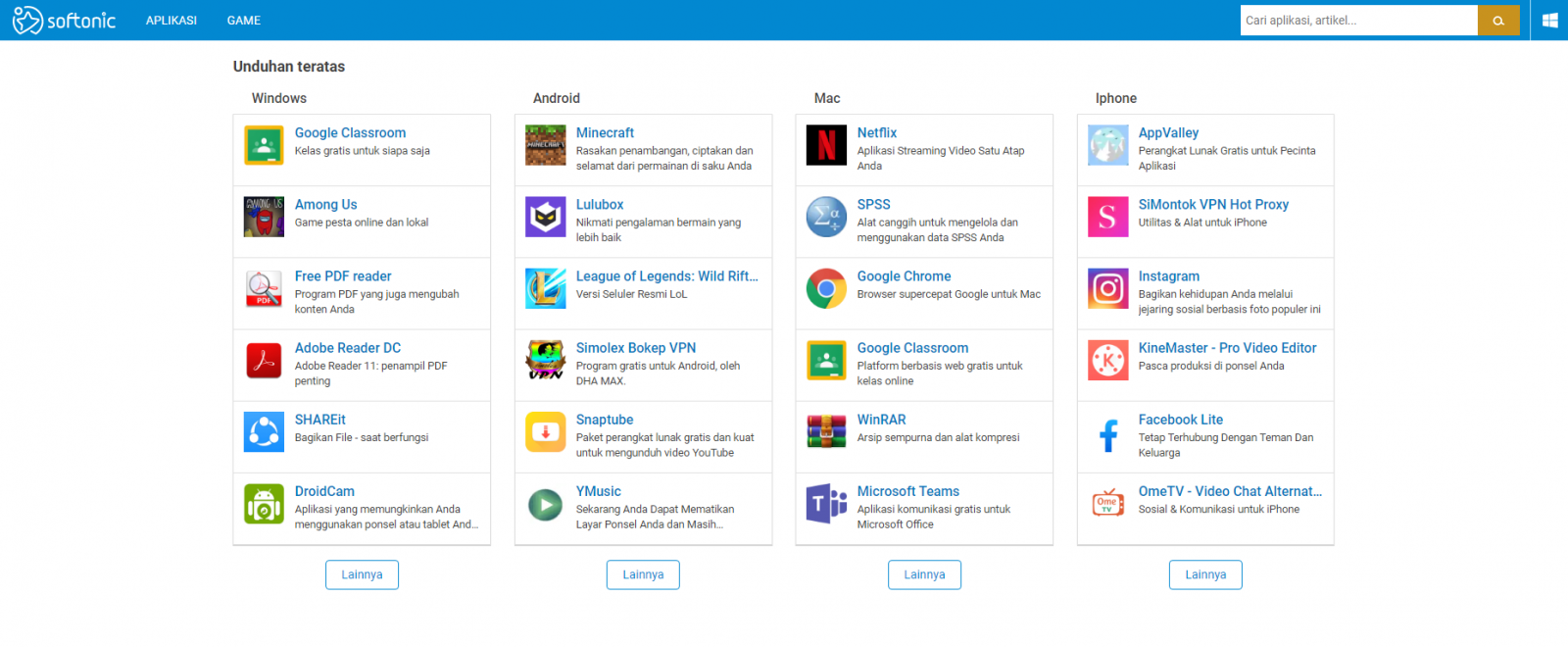Click the SHAREit app icon
This screenshot has height=647, width=1568.
(264, 431)
